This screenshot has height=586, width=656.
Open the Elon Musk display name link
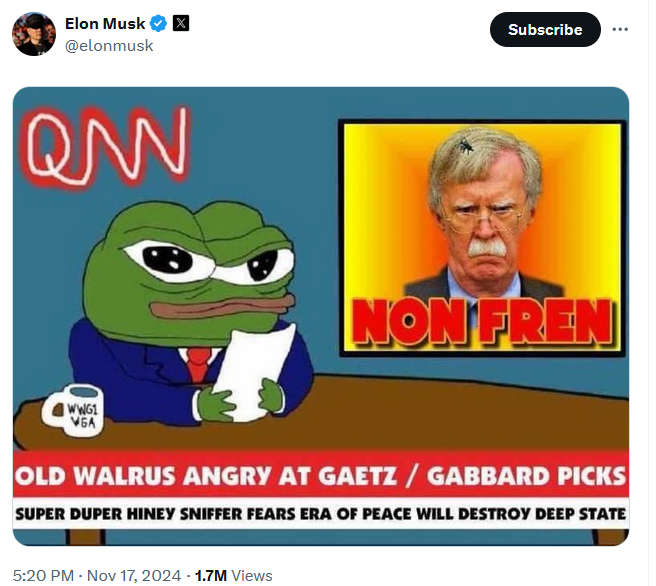click(x=105, y=24)
